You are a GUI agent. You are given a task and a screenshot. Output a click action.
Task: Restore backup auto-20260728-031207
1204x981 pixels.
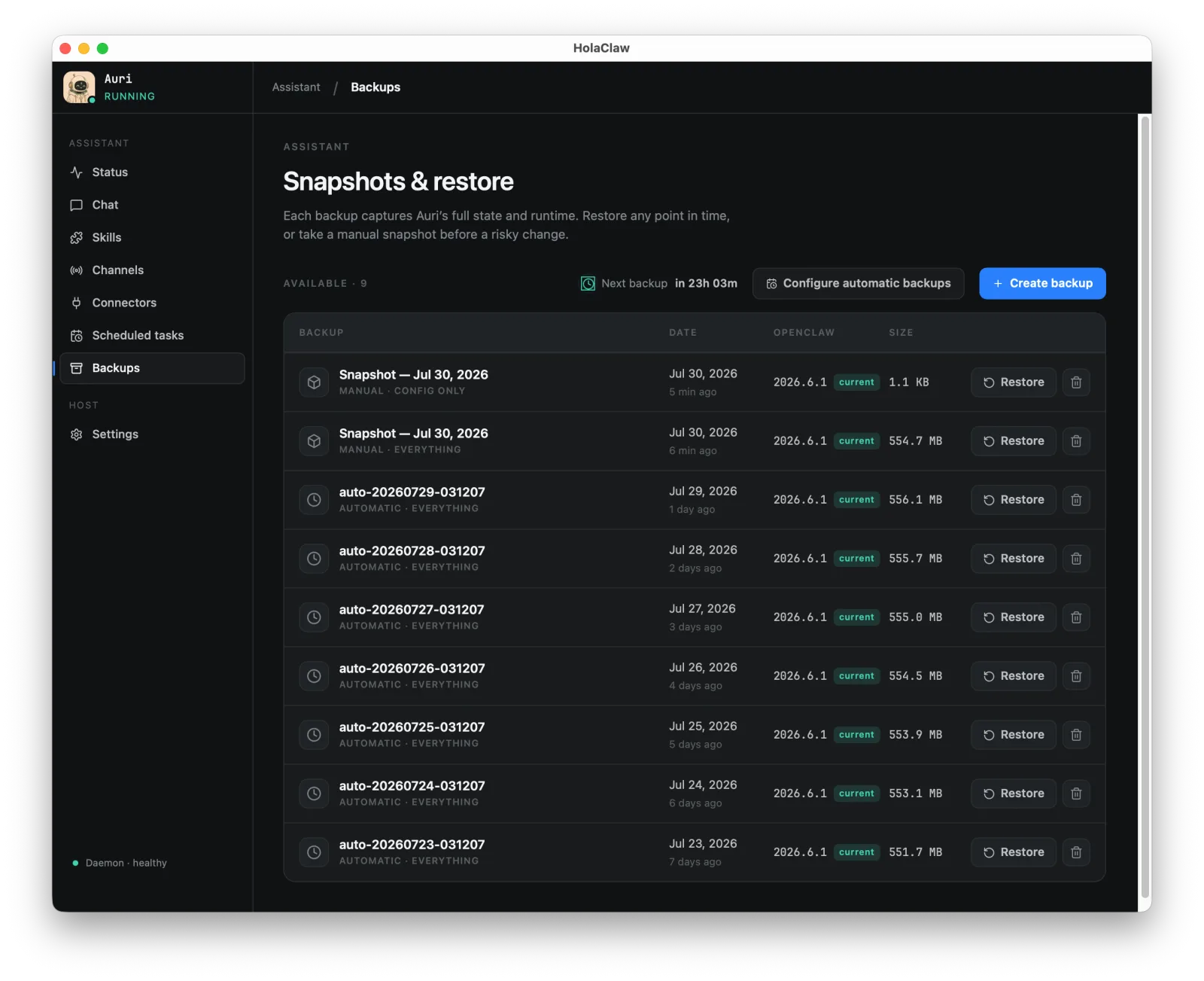coord(1014,559)
